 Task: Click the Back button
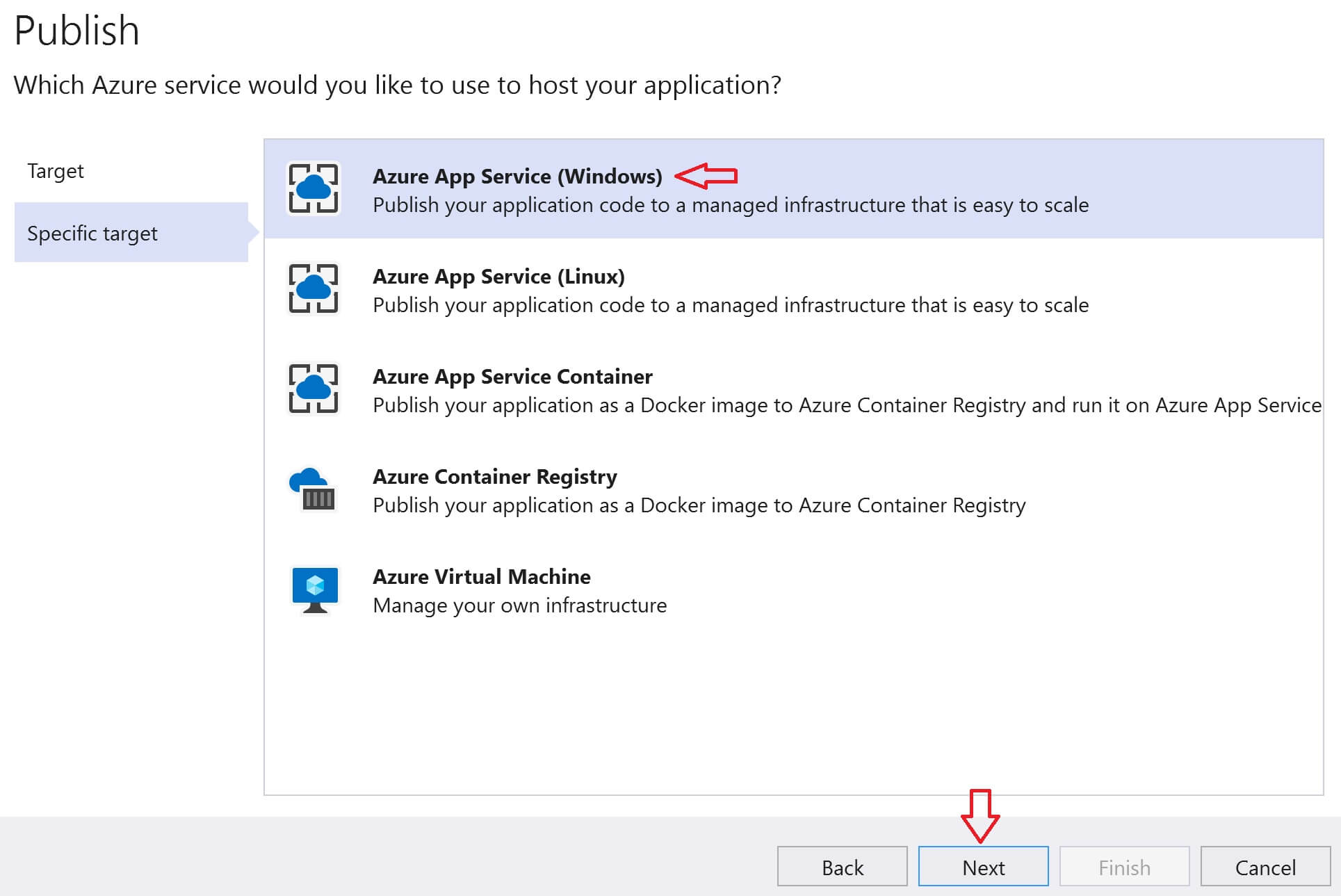pos(843,866)
